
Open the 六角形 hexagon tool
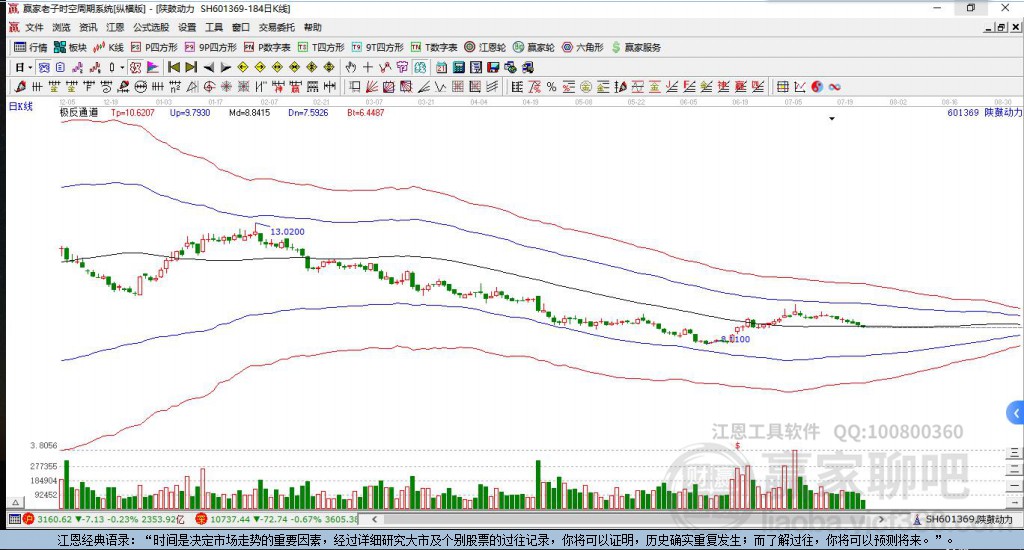pyautogui.click(x=583, y=47)
